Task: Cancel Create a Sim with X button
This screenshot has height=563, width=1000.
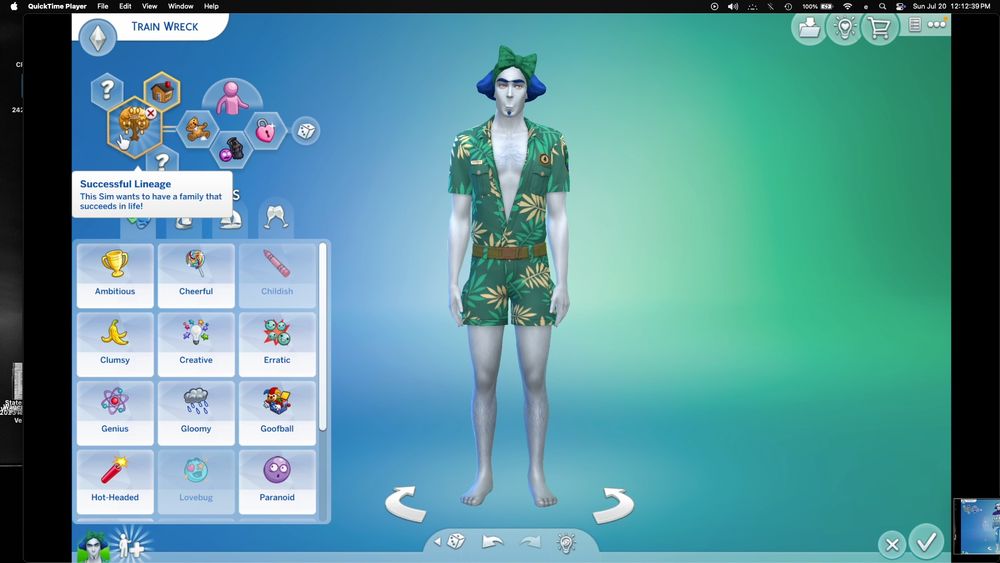Action: 892,545
